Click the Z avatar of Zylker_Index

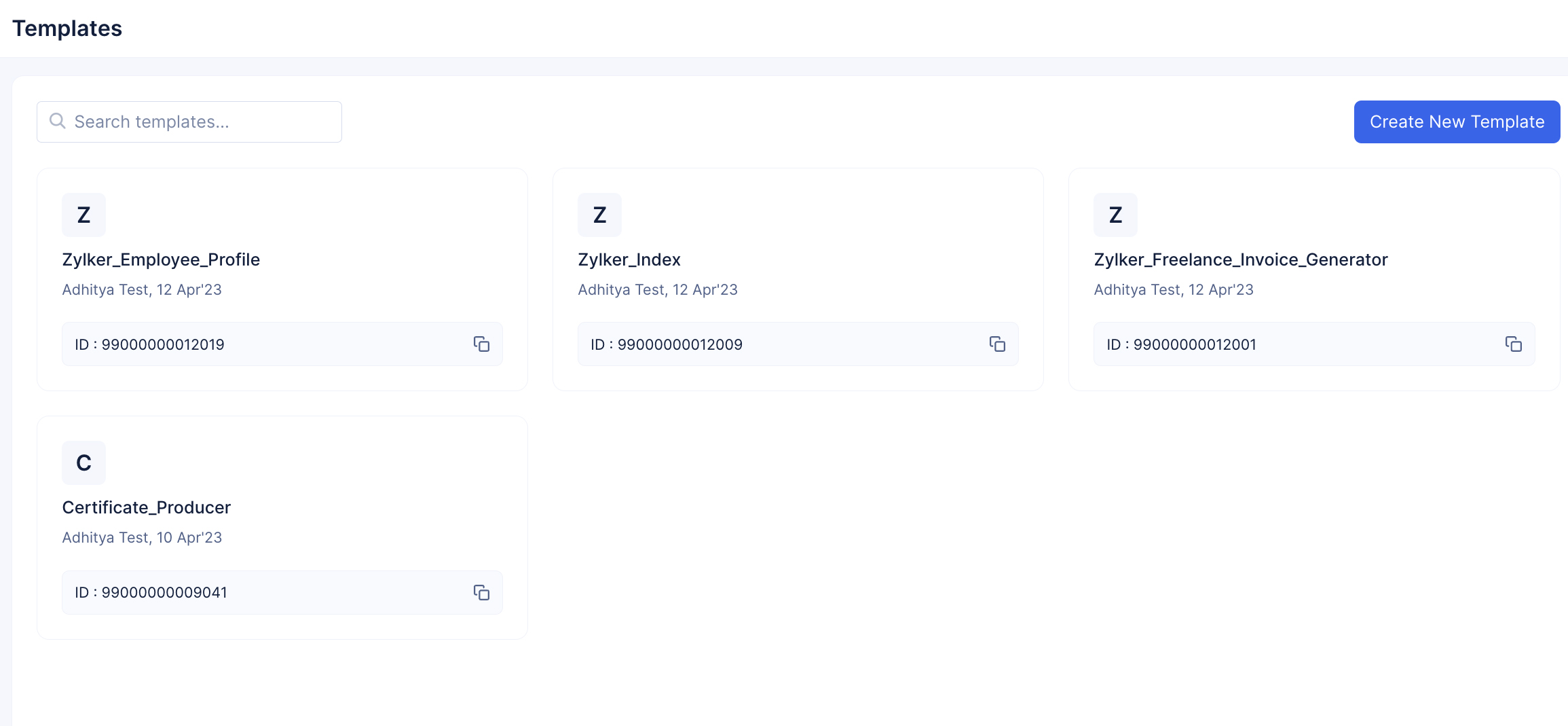pyautogui.click(x=599, y=215)
